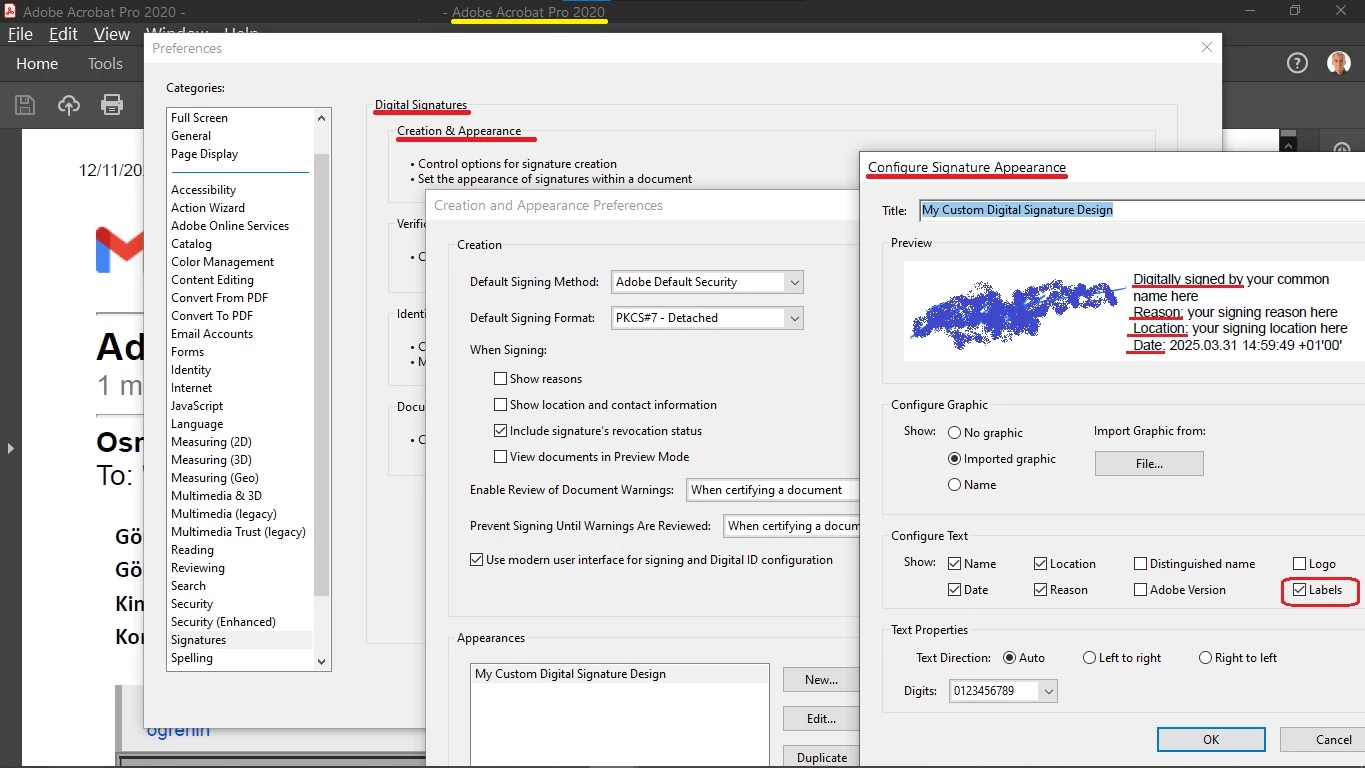This screenshot has width=1365, height=768.
Task: Open the Default Signing Format dropdown
Action: (707, 318)
